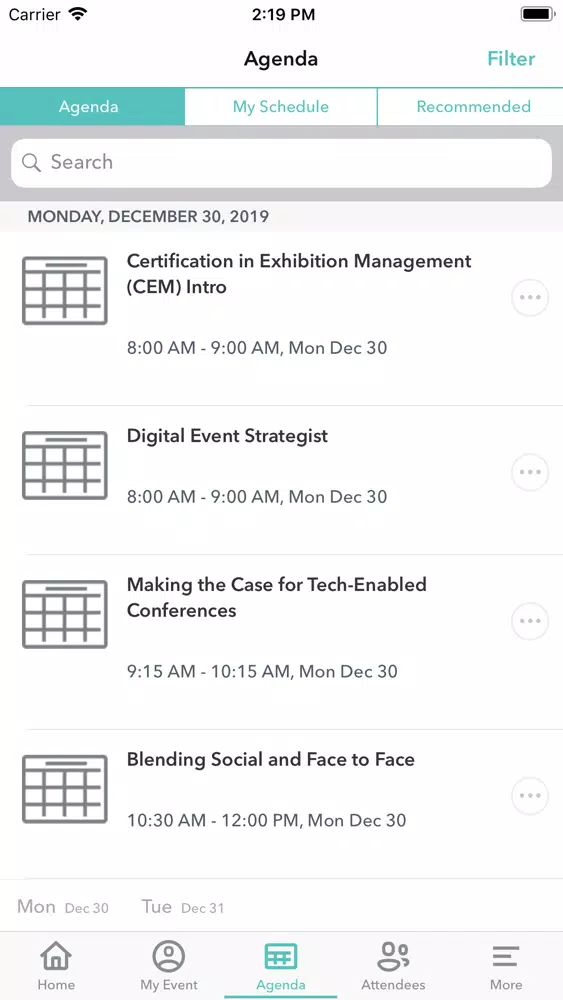Expand options for Making the Case session
Viewport: 563px width, 1000px height.
click(x=530, y=621)
